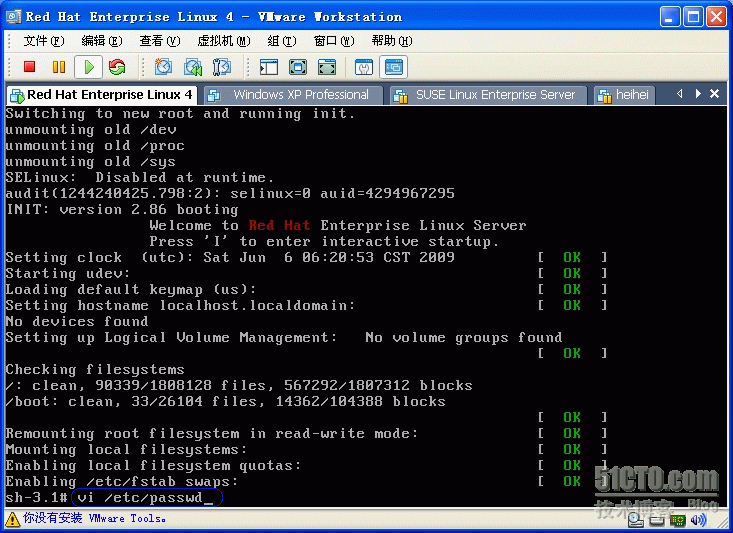Click 'Enabling /etc/fstab swaps:' line
Viewport: 733px width, 533px height.
122,482
